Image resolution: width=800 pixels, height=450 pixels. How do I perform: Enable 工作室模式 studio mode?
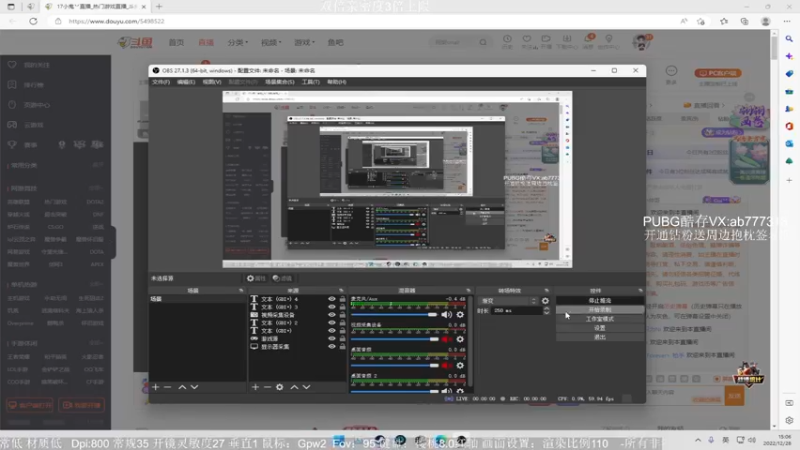(x=599, y=319)
